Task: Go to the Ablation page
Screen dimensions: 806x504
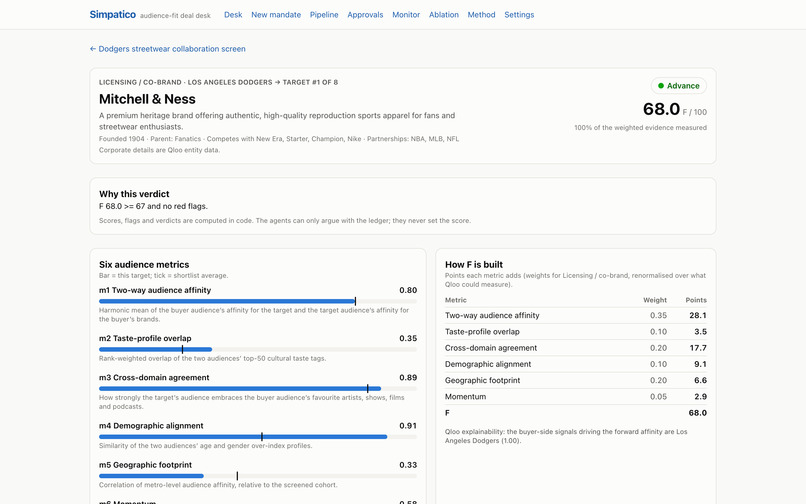Action: point(444,15)
